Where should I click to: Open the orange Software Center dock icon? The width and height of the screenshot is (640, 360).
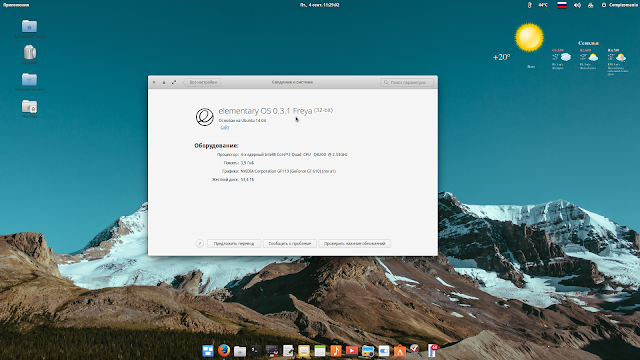400,351
